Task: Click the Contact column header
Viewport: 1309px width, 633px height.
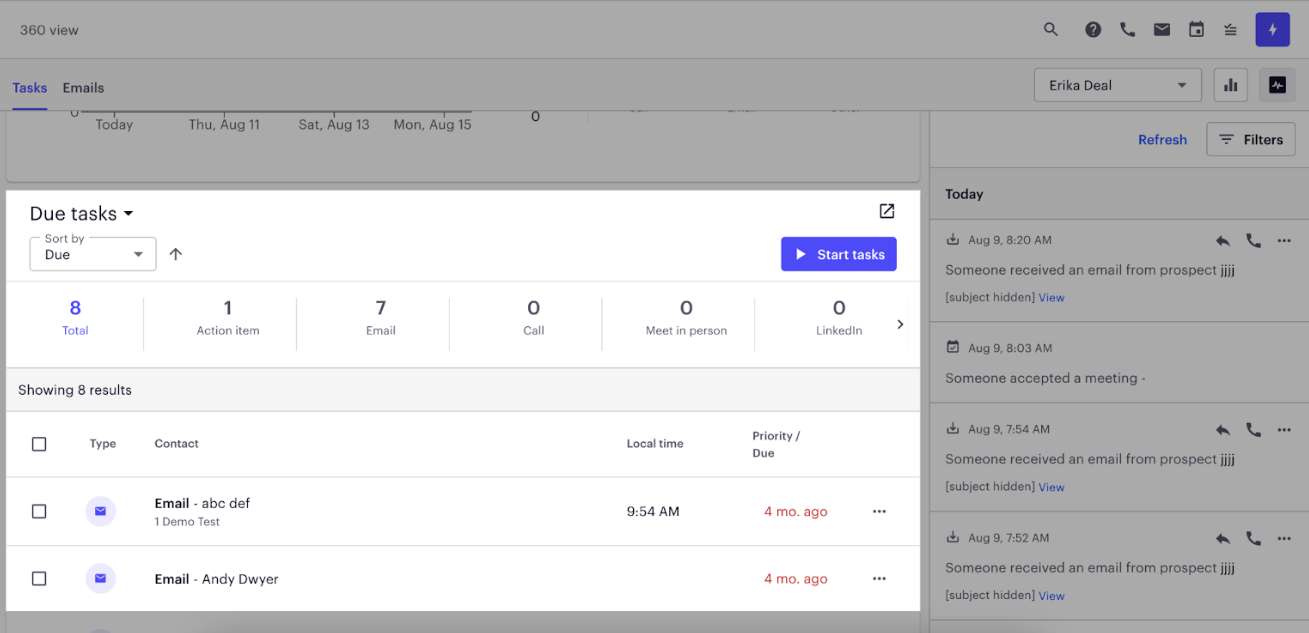Action: pos(177,444)
